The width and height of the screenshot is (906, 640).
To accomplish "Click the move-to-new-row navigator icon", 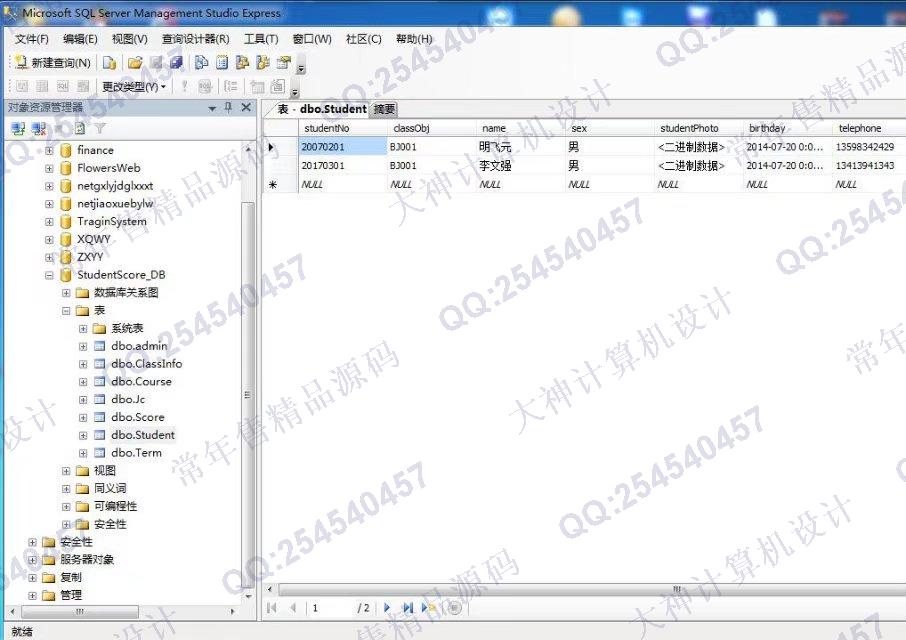I will click(x=428, y=608).
